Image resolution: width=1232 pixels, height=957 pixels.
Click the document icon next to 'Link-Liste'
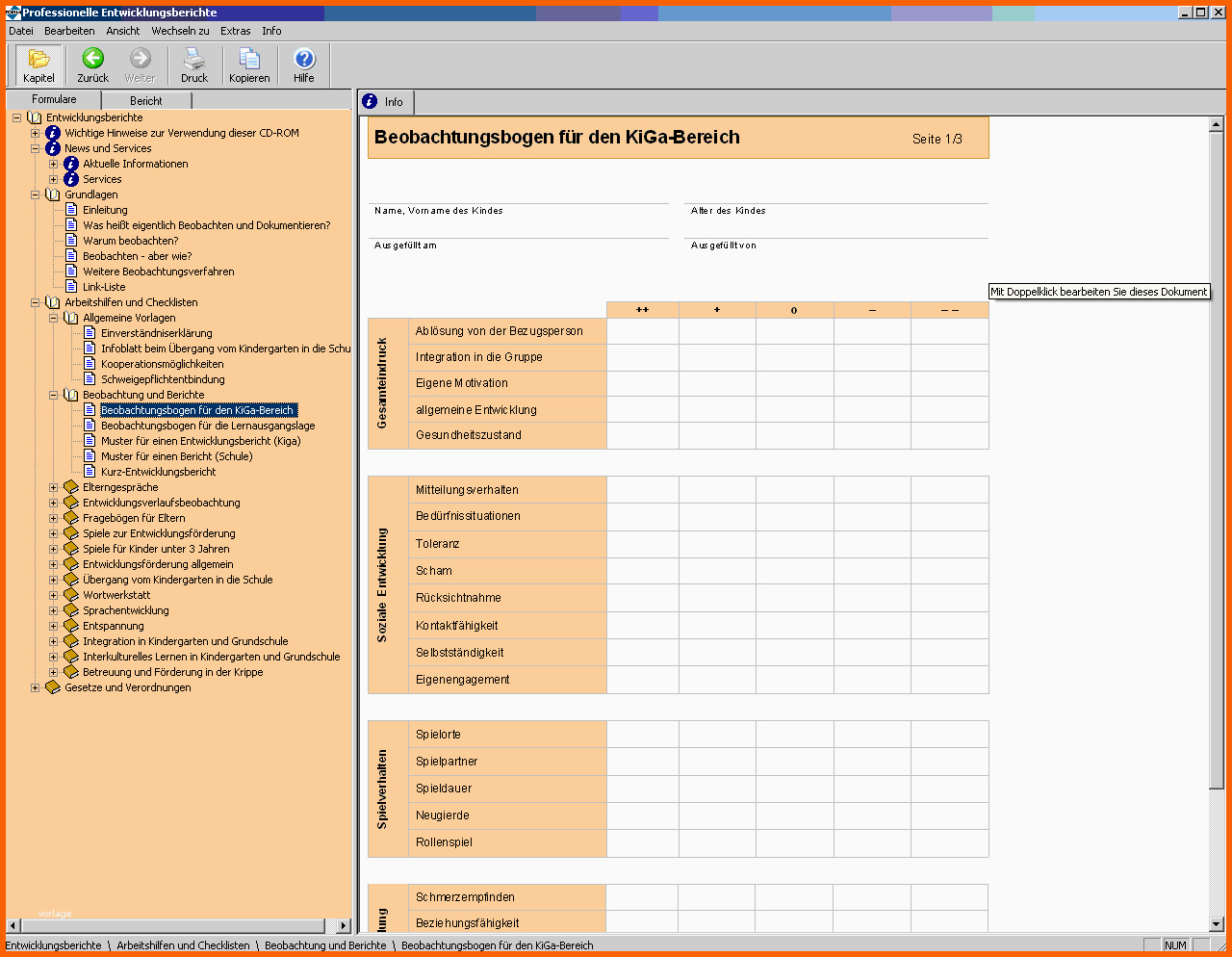(x=71, y=287)
